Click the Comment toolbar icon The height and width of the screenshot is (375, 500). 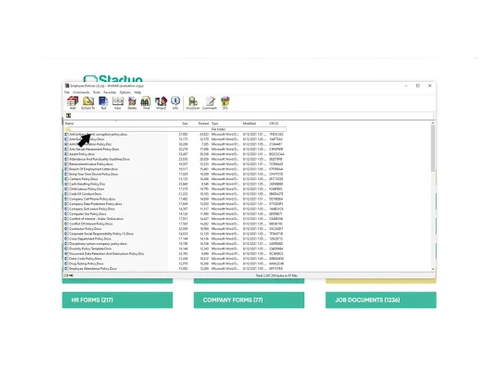210,103
